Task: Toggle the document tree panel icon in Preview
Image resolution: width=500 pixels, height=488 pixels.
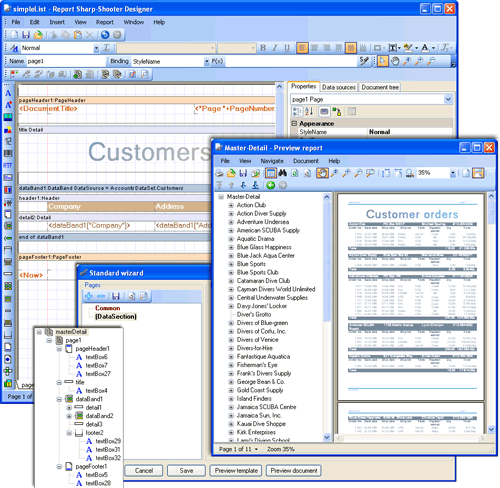Action: pos(271,173)
